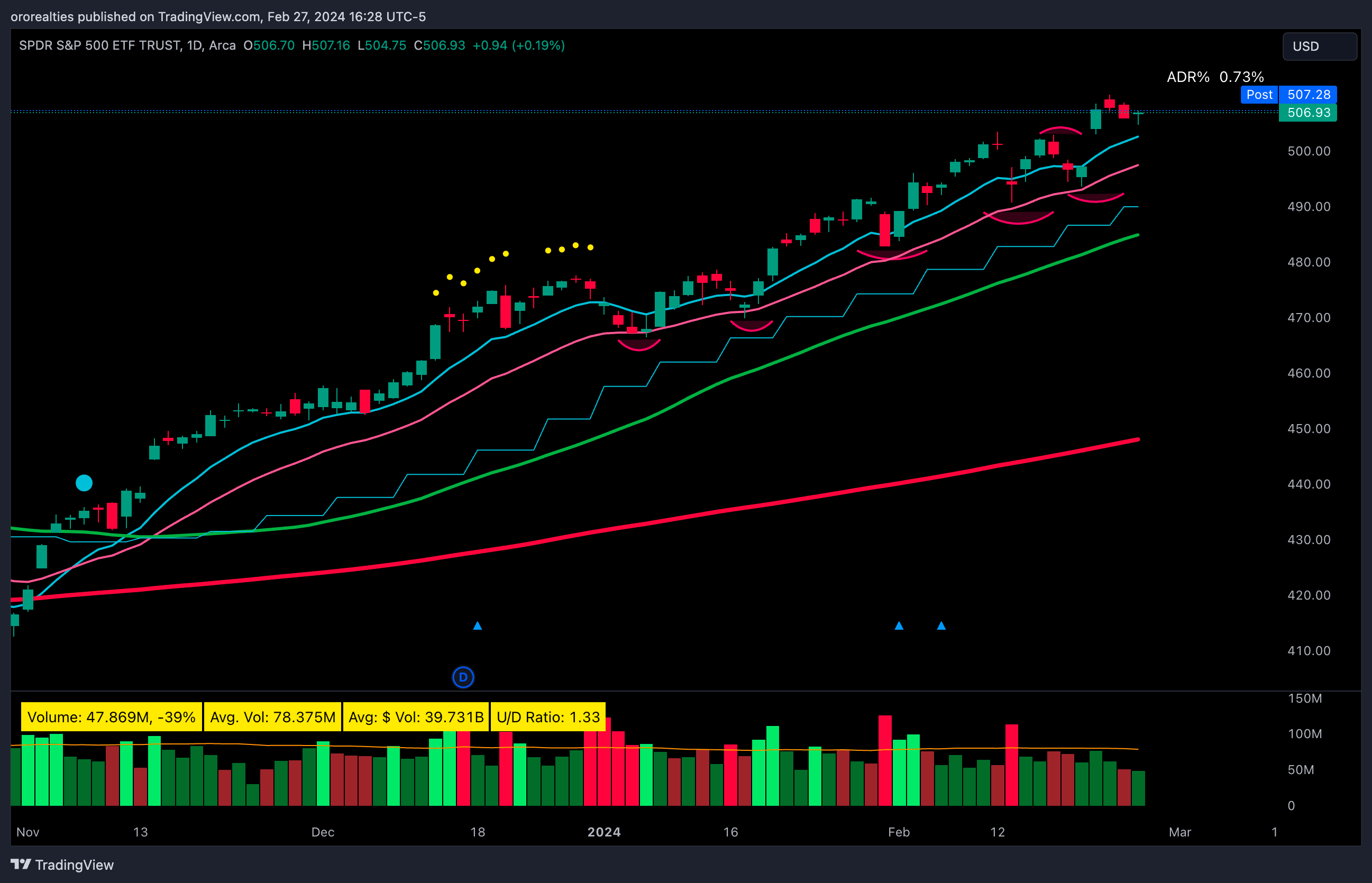Click the 2024 label on the time axis
Screen dimensions: 1372x883
(605, 832)
